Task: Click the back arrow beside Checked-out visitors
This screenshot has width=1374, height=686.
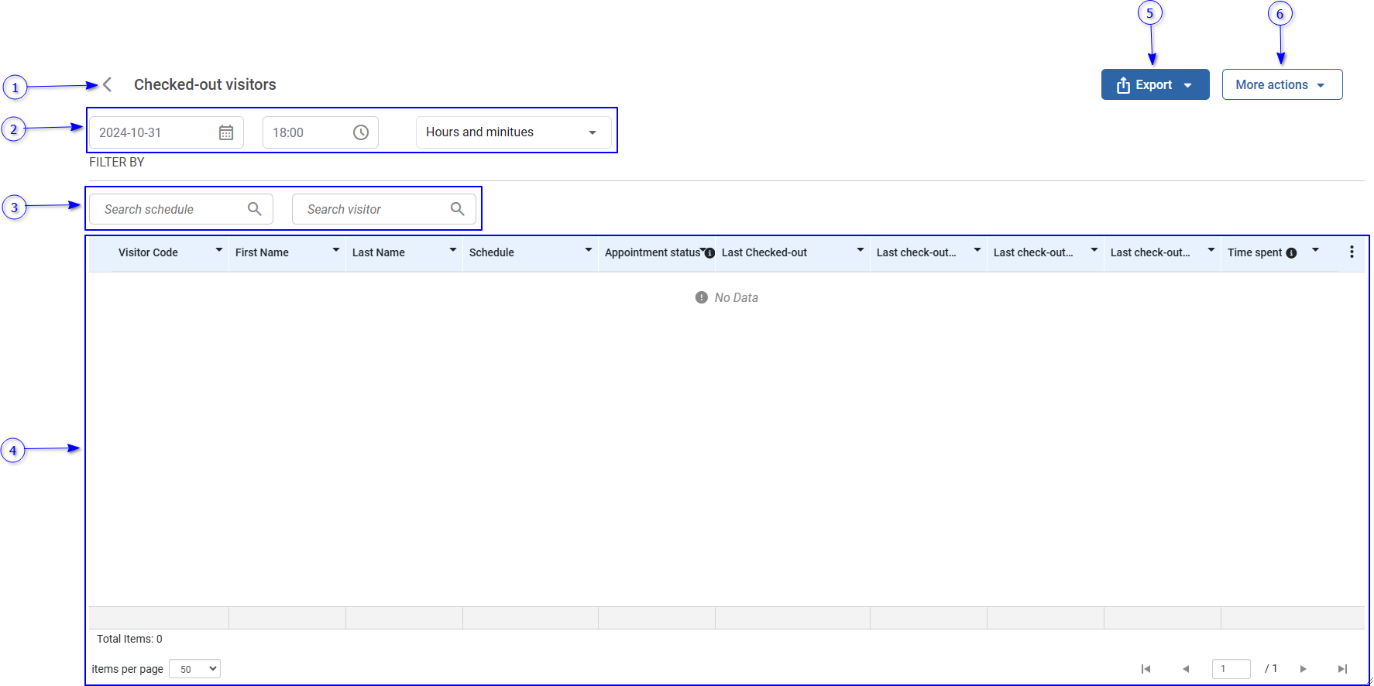Action: [107, 85]
